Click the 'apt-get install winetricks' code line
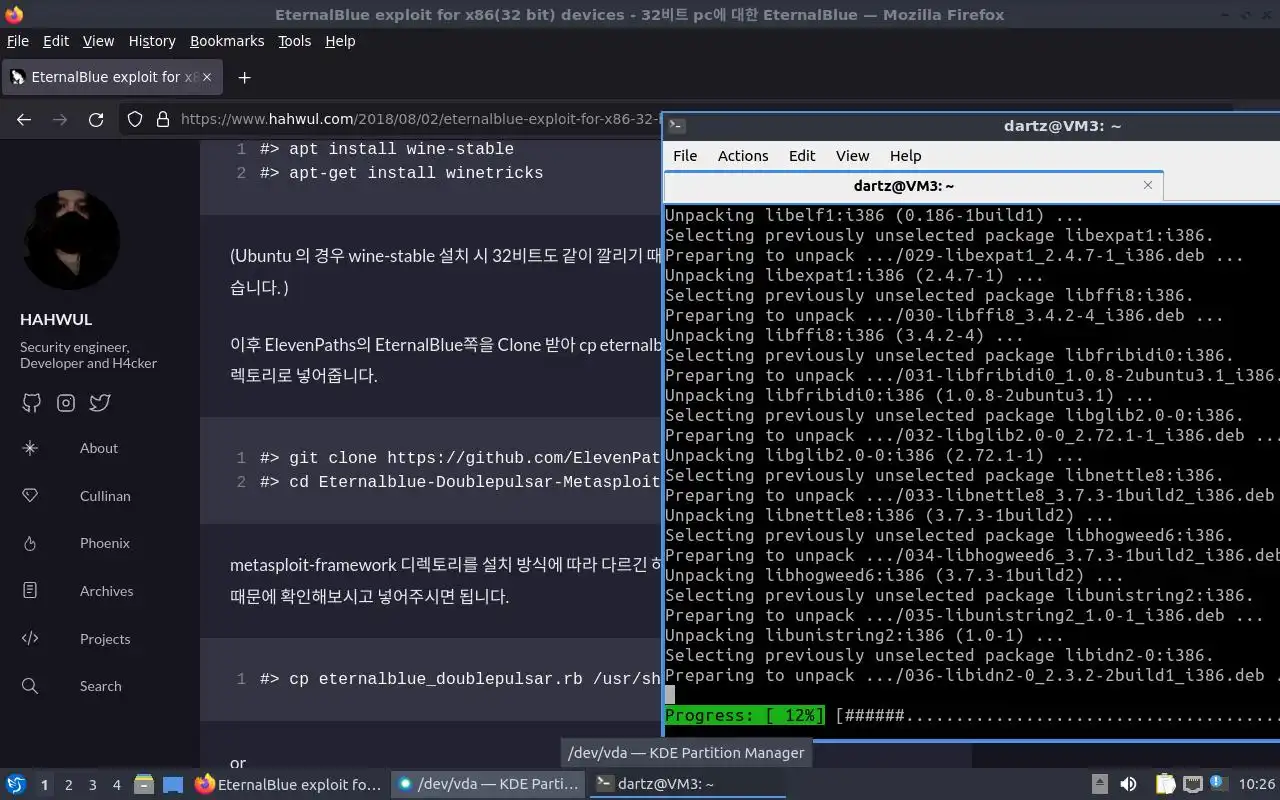This screenshot has height=800, width=1280. coord(402,173)
